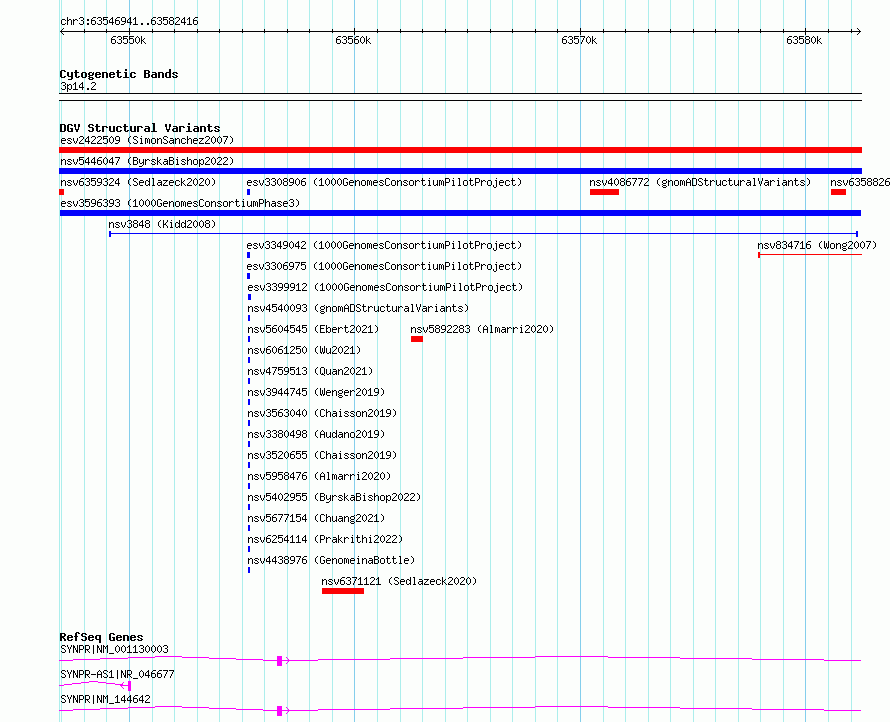Select the thin red nsv834716 variant line
Viewport: 890px width, 722px height.
point(810,255)
